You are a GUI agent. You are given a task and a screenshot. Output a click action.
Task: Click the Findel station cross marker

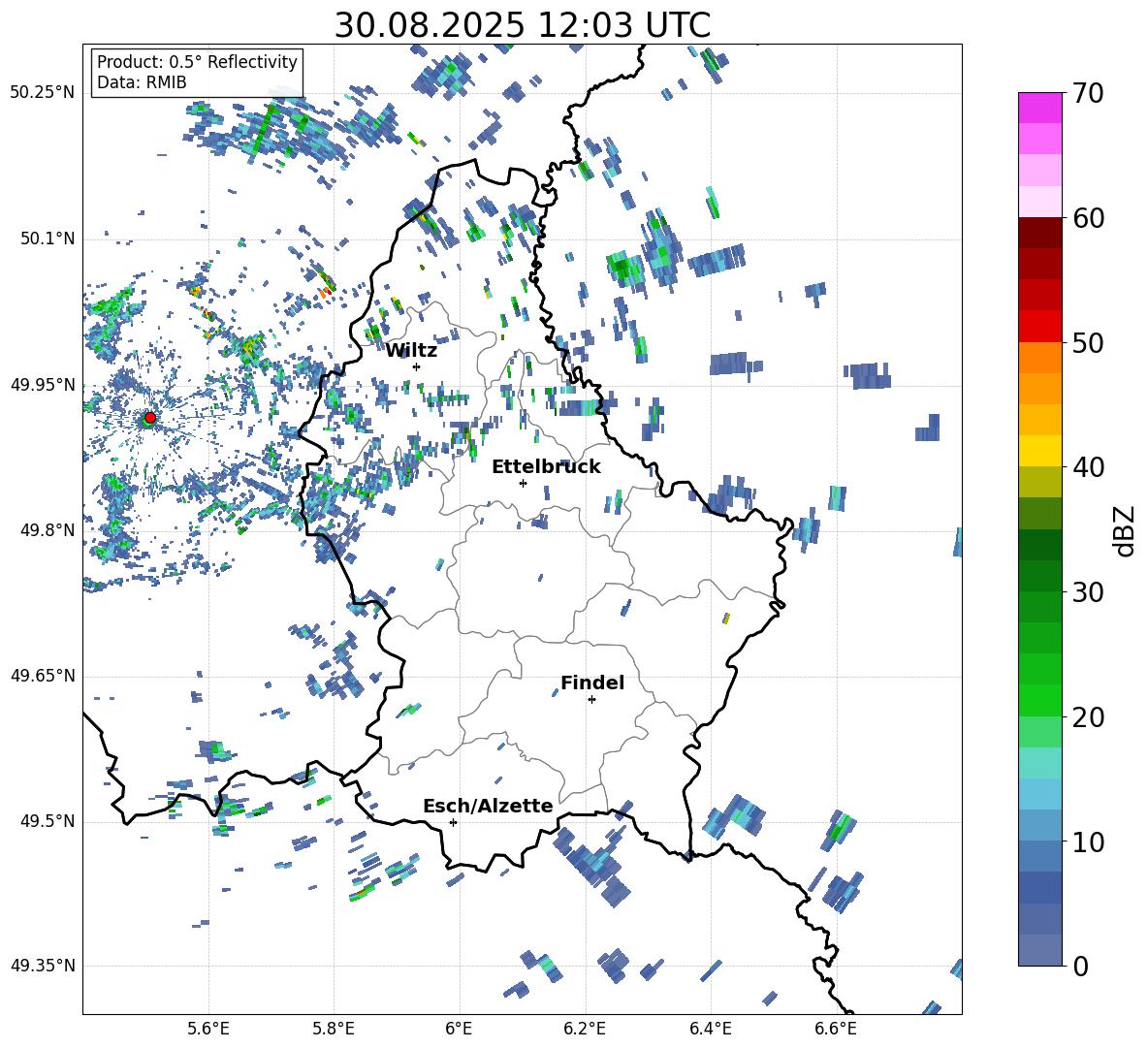(x=591, y=700)
